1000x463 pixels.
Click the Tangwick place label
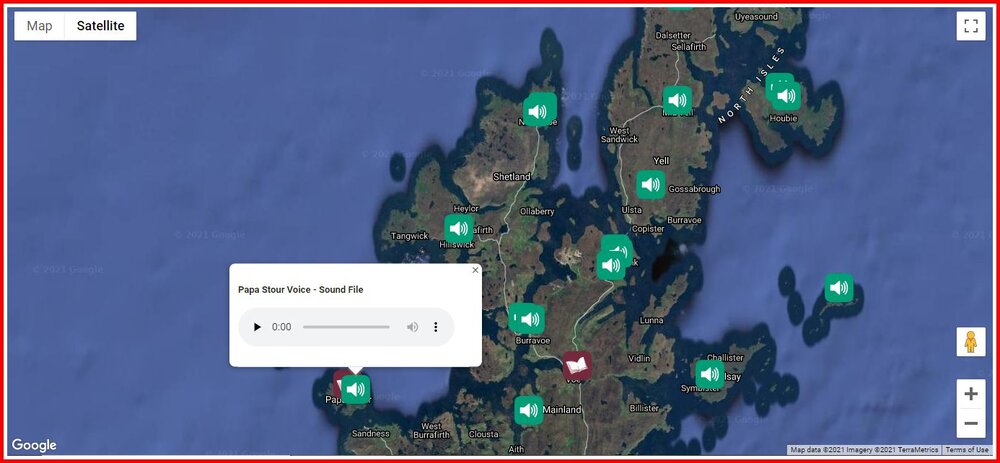pos(409,236)
